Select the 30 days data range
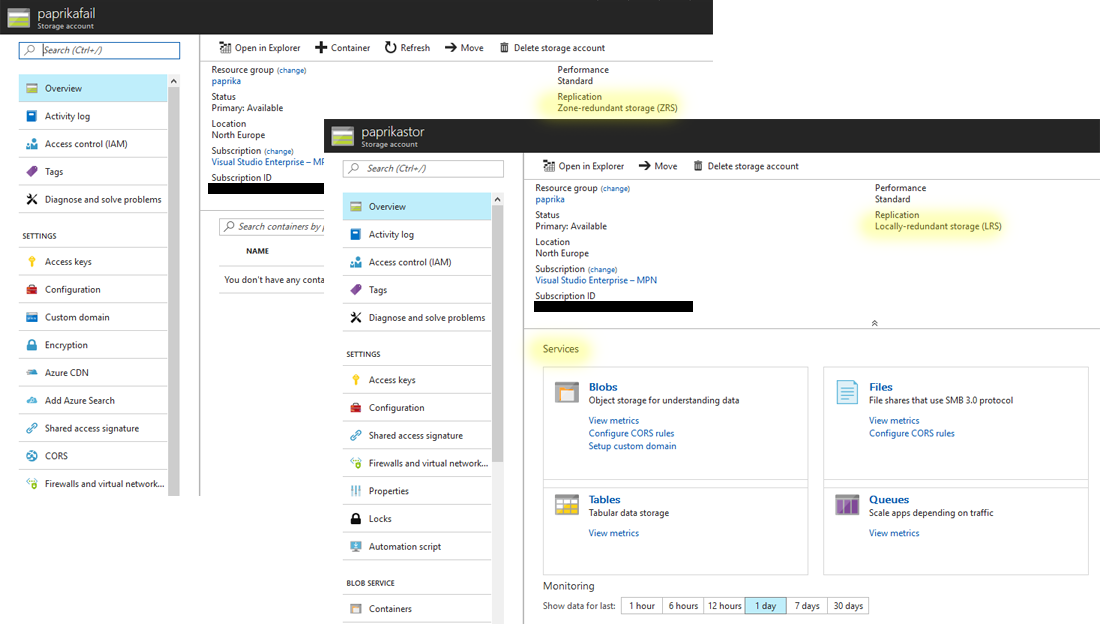Viewport: 1100px width, 624px height. (847, 605)
